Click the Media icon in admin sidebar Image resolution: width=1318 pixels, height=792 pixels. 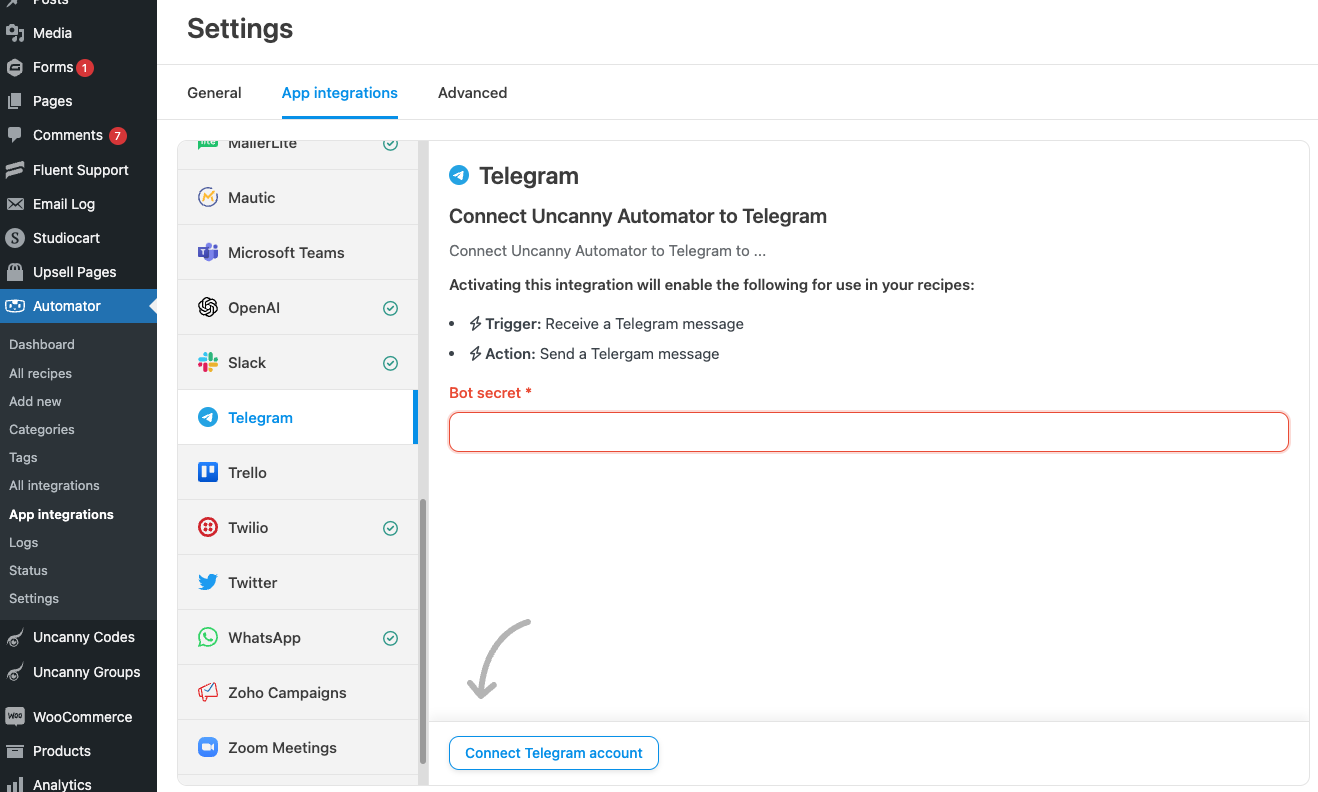tap(15, 33)
